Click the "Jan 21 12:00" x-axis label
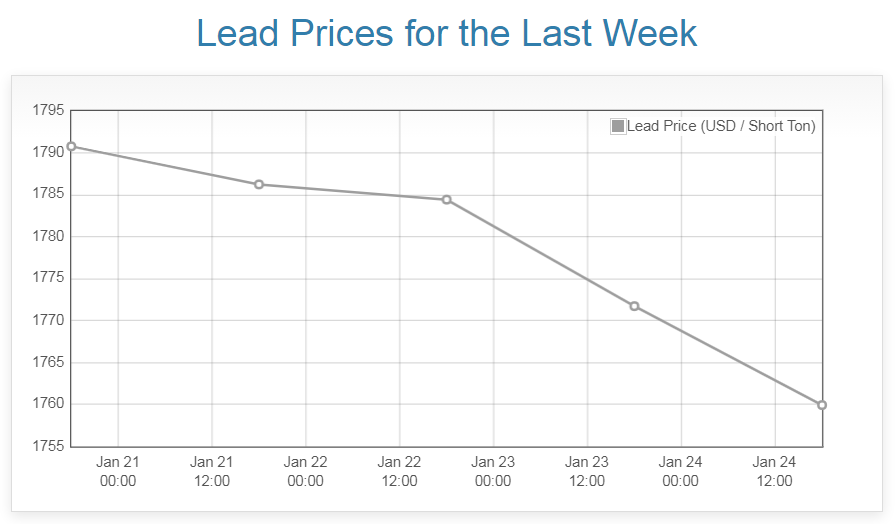 [212, 471]
